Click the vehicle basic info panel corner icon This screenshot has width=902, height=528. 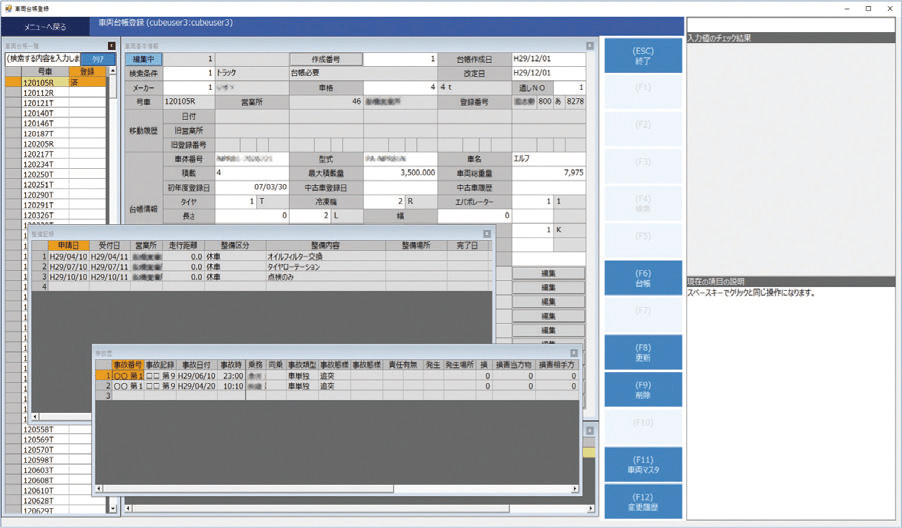tap(588, 45)
